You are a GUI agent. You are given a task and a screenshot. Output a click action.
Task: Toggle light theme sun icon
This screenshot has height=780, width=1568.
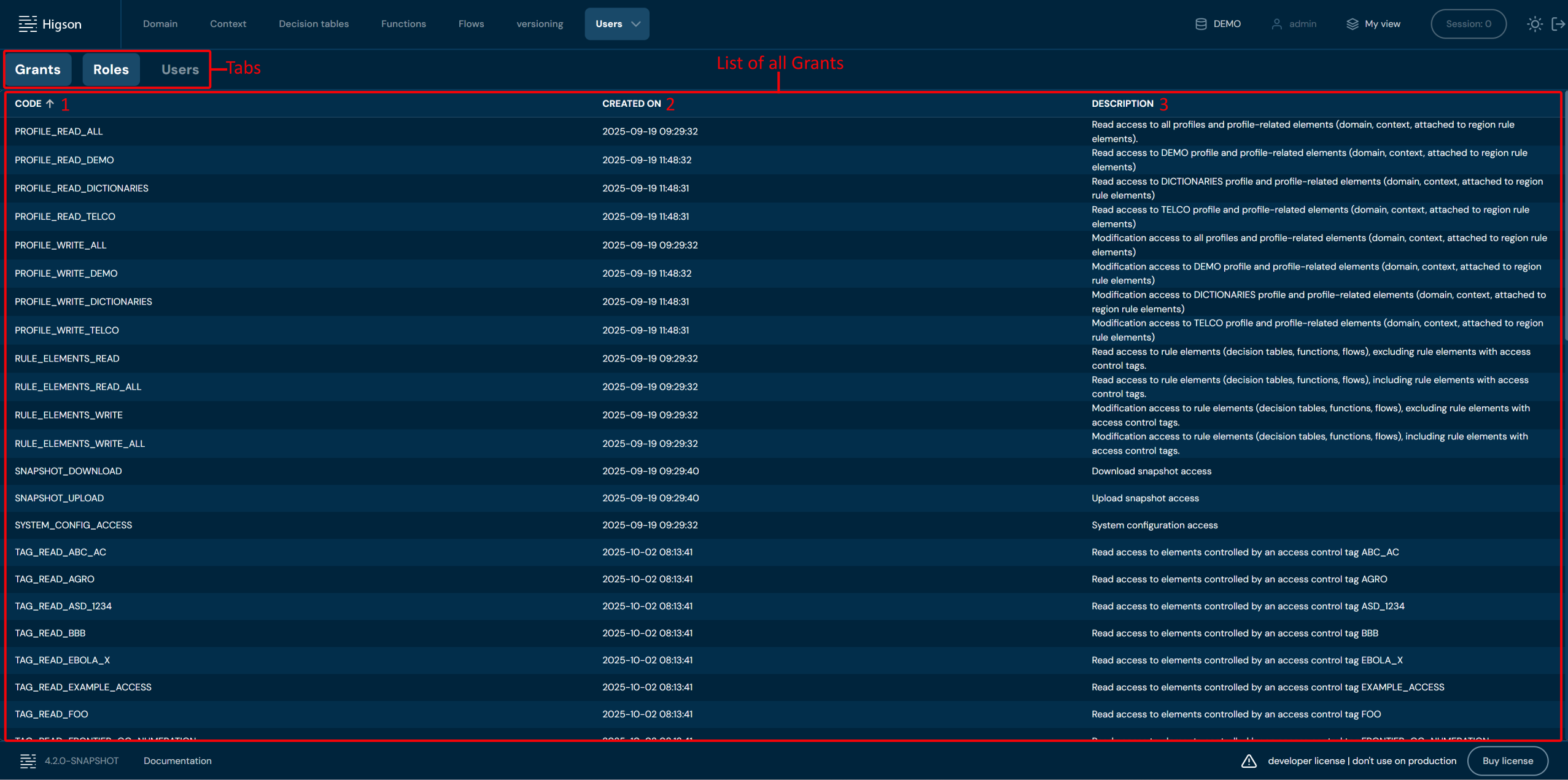coord(1534,24)
